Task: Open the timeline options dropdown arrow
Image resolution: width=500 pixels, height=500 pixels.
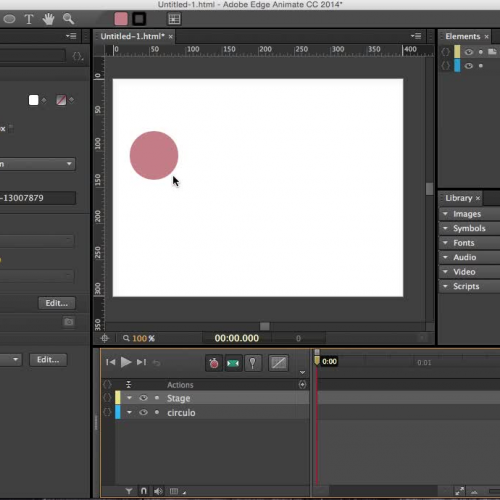Action: coord(302,372)
